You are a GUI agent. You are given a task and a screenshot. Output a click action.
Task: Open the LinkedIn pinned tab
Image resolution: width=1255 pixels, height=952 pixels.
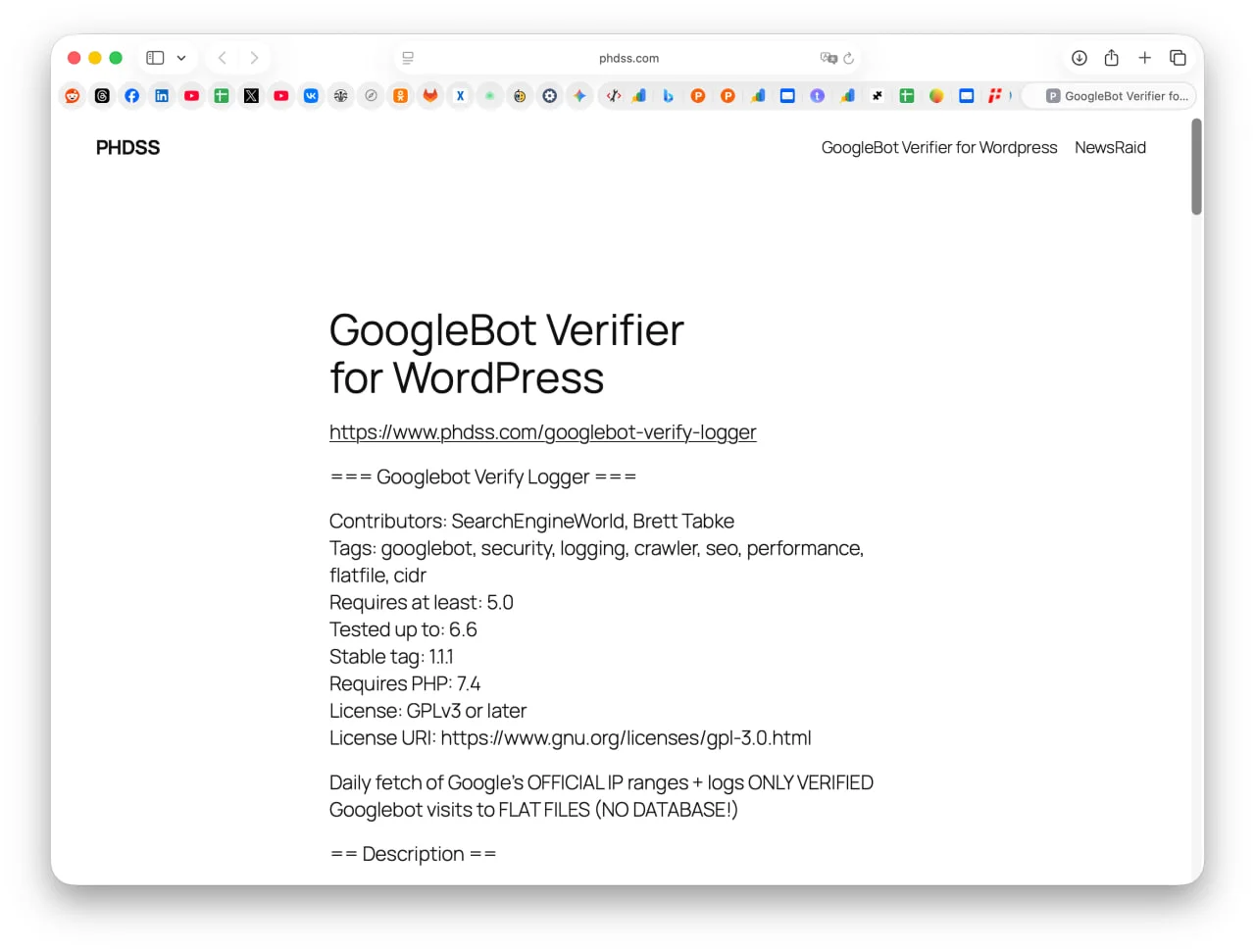(x=162, y=96)
